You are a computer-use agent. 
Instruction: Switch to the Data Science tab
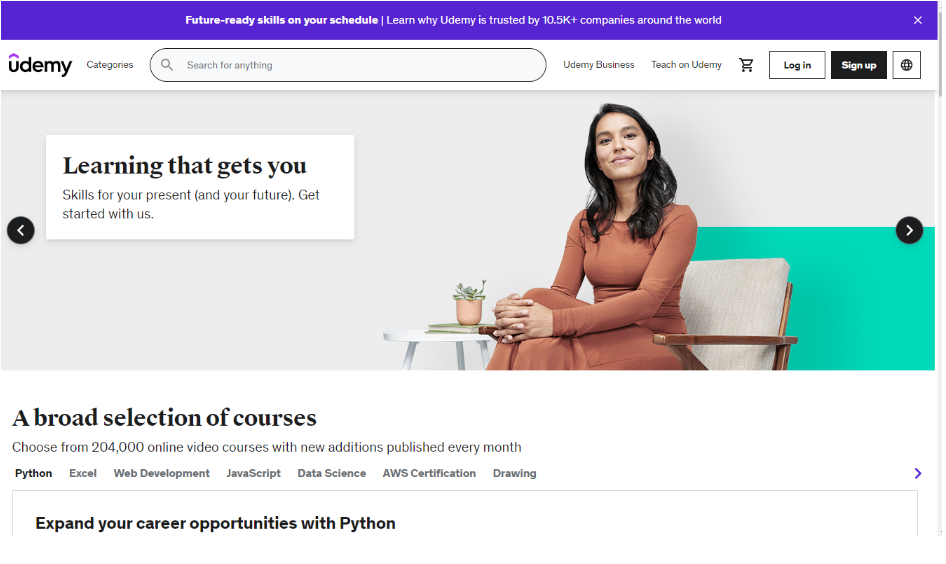332,474
